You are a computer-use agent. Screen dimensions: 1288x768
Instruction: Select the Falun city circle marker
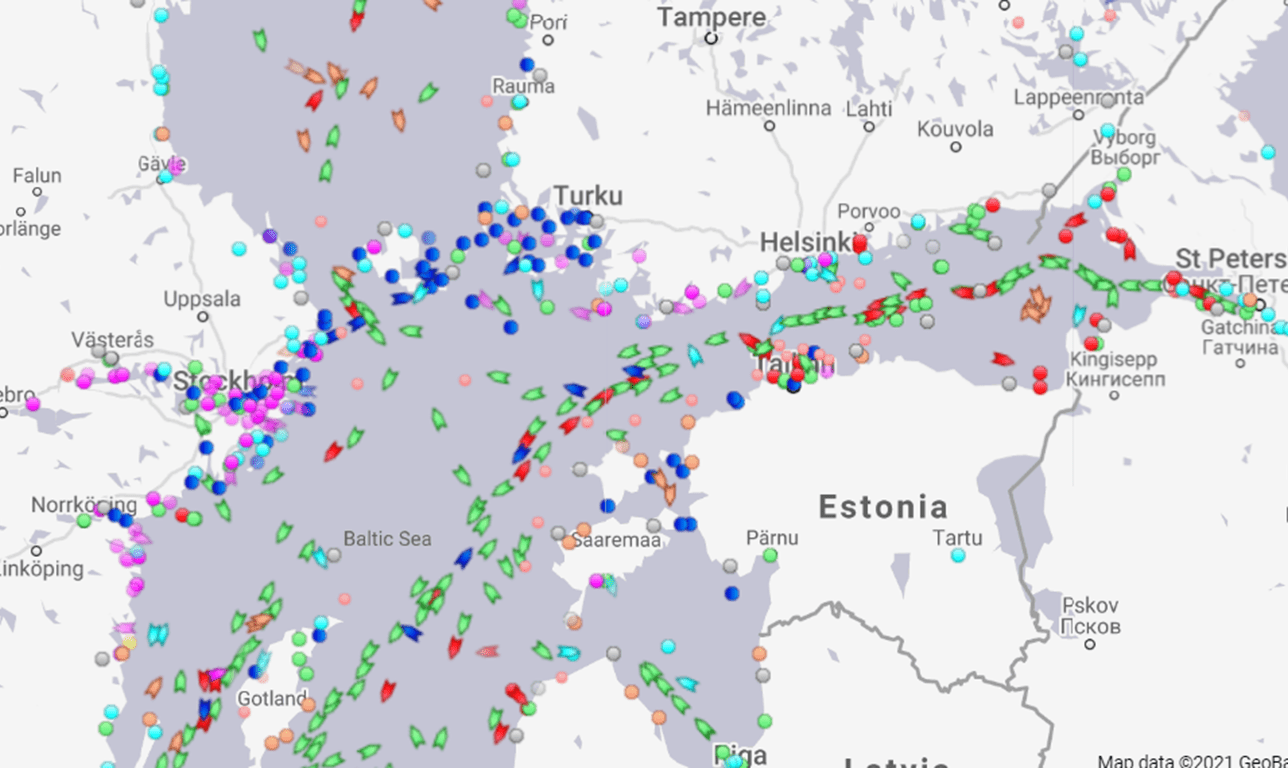pyautogui.click(x=39, y=192)
